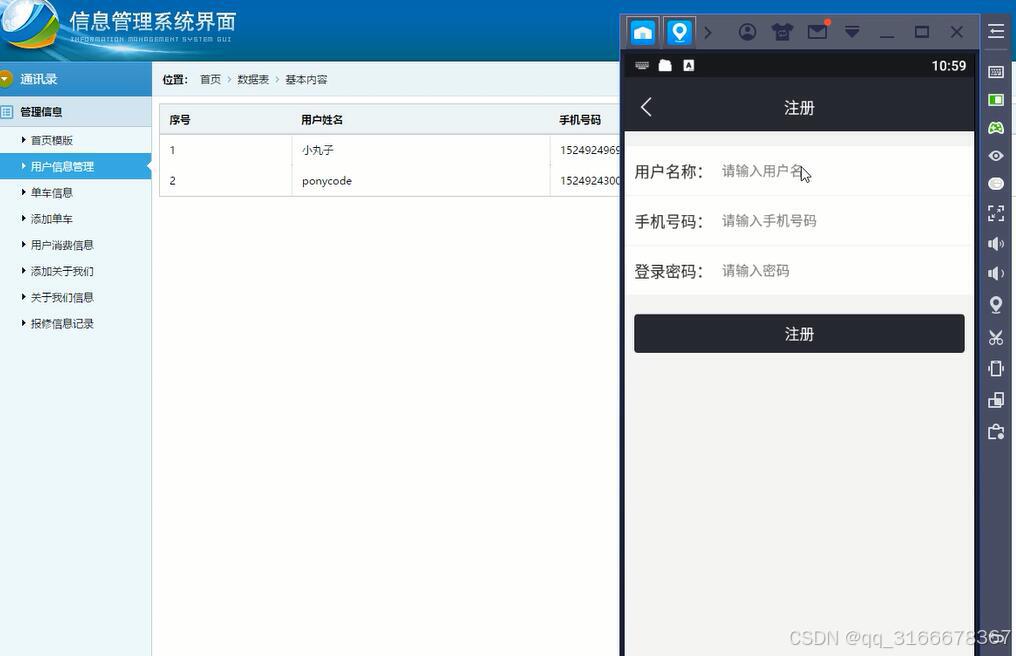The height and width of the screenshot is (656, 1016).
Task: Toggle the eye visibility icon in sidebar
Action: (x=996, y=156)
